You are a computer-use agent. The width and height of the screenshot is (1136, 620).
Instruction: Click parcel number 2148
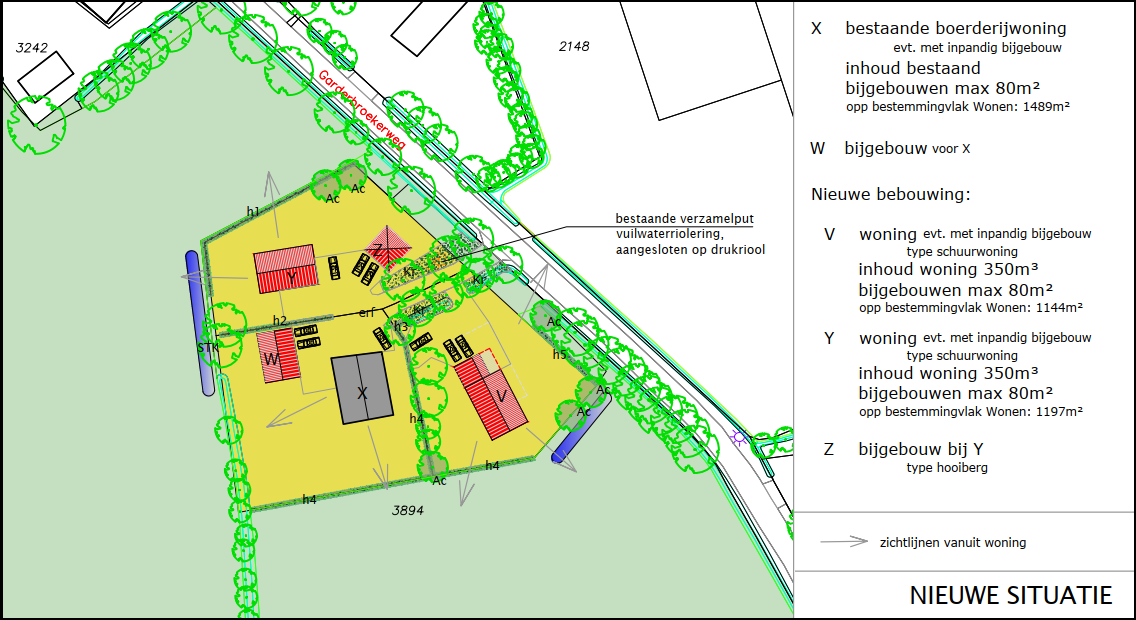[574, 46]
